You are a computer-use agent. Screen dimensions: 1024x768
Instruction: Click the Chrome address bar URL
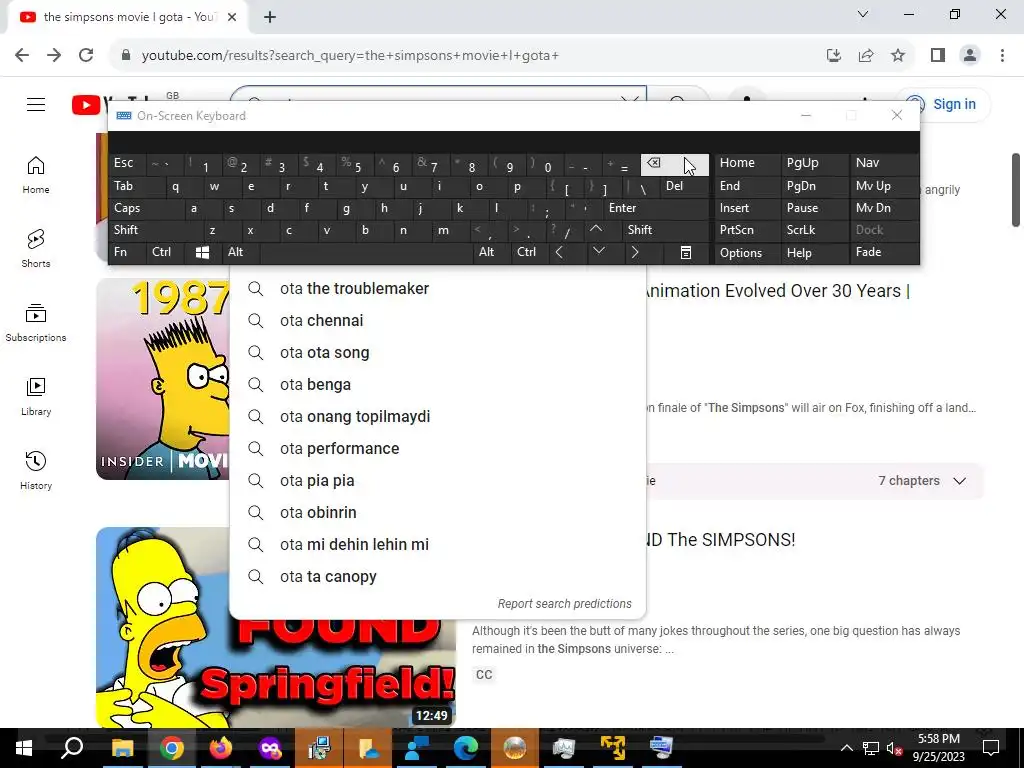(x=350, y=56)
